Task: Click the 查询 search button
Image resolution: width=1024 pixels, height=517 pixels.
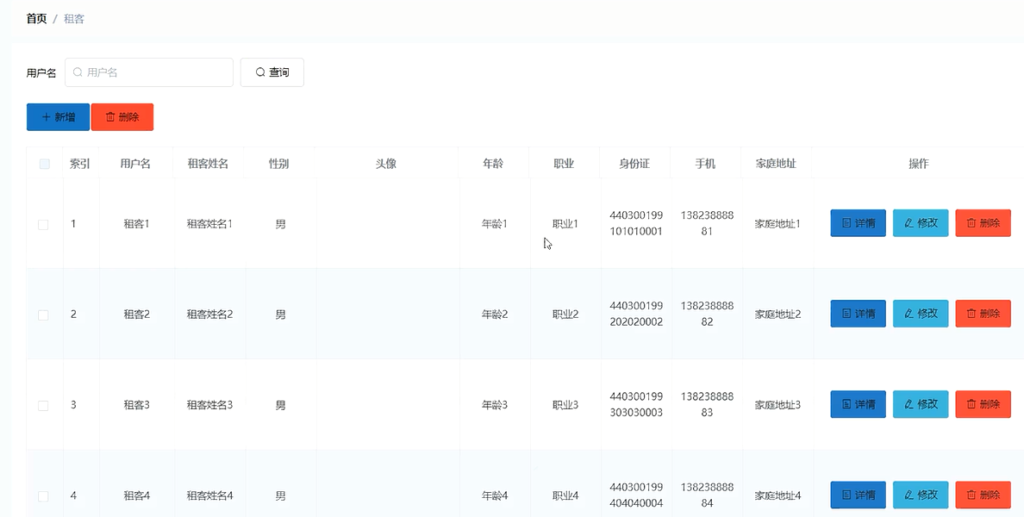Action: [272, 72]
